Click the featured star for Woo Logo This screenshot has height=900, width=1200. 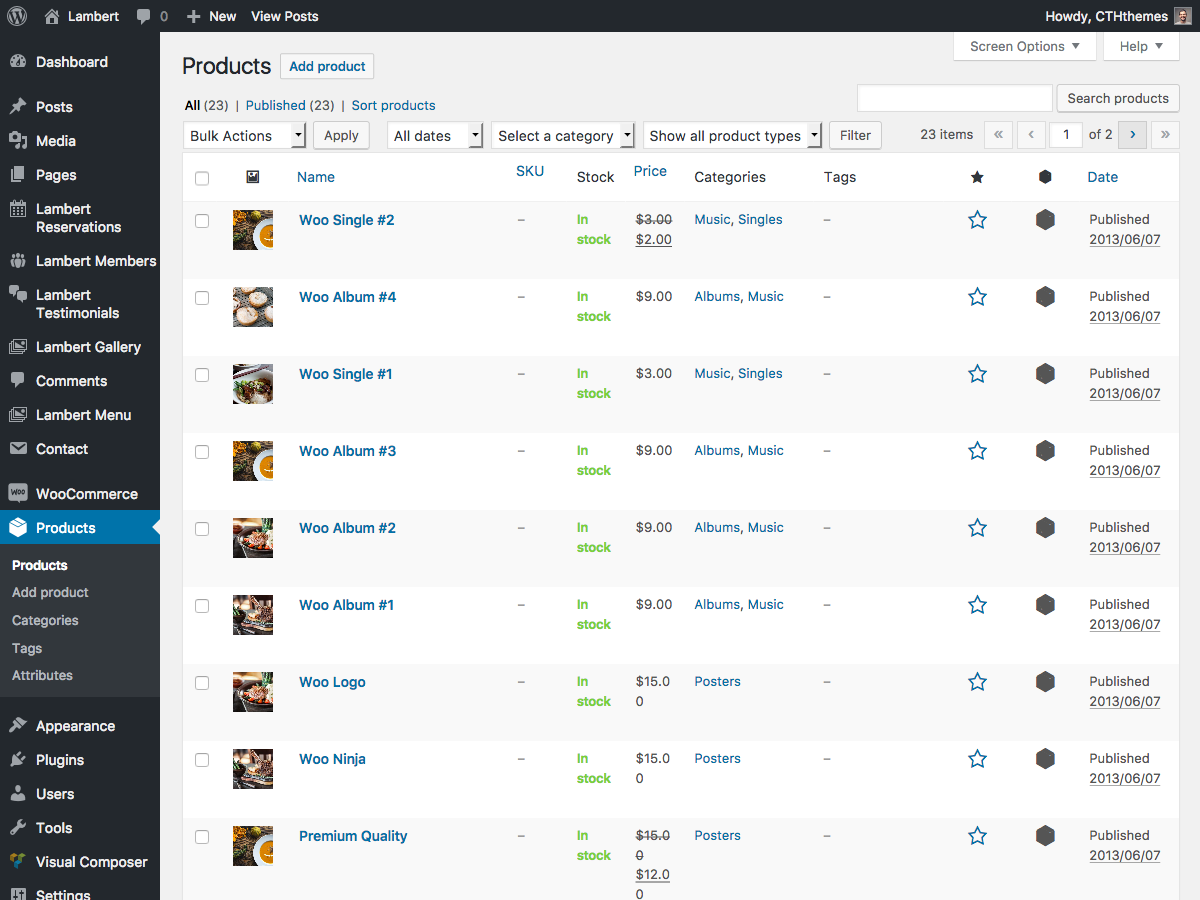[977, 682]
